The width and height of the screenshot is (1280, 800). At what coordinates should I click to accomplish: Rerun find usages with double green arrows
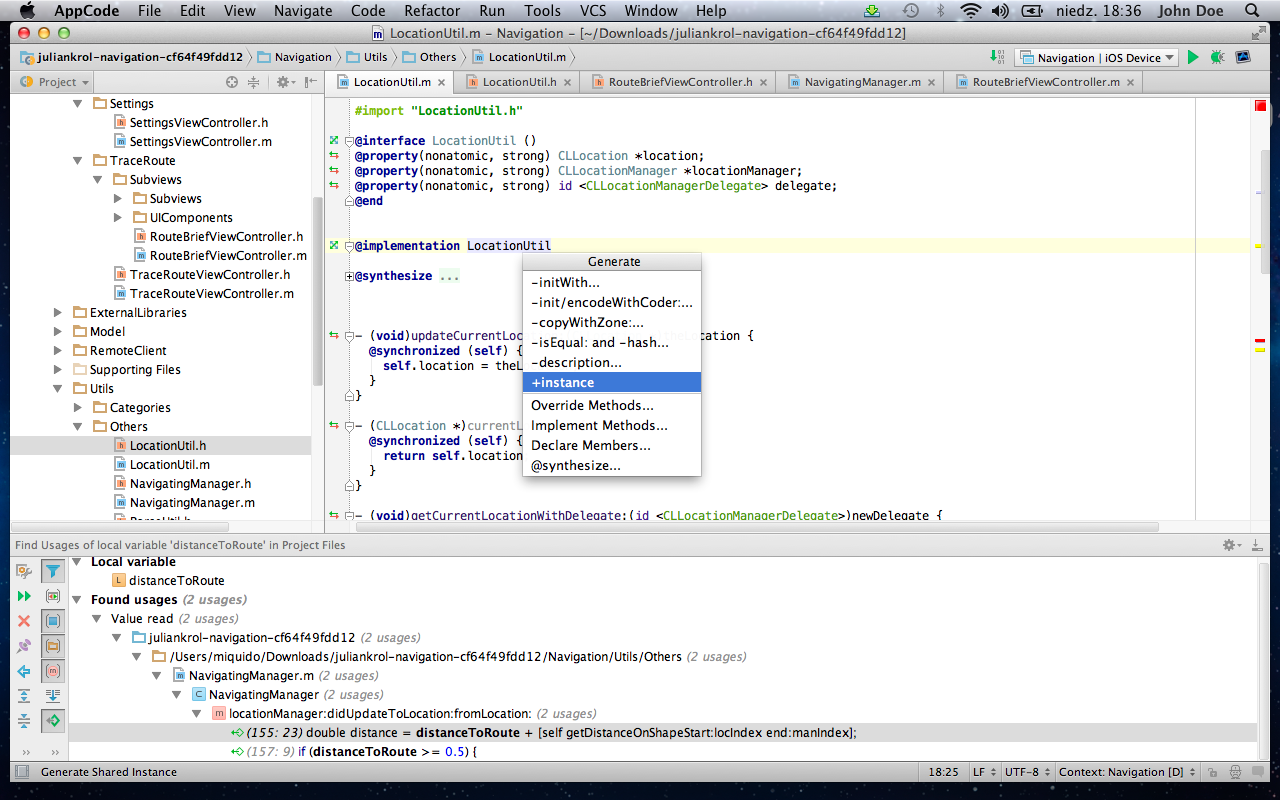click(x=24, y=596)
